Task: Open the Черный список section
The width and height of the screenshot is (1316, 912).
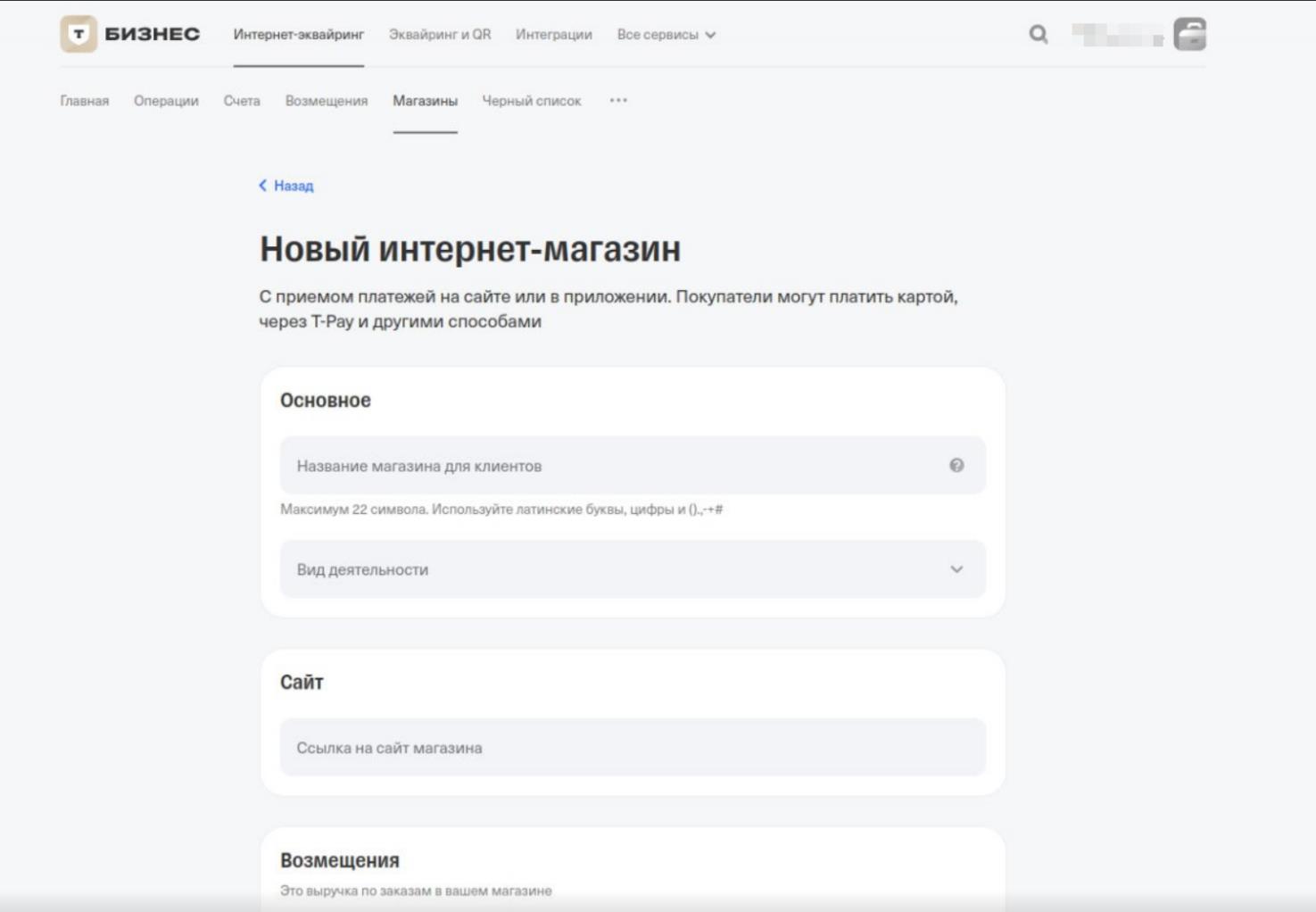Action: click(532, 101)
